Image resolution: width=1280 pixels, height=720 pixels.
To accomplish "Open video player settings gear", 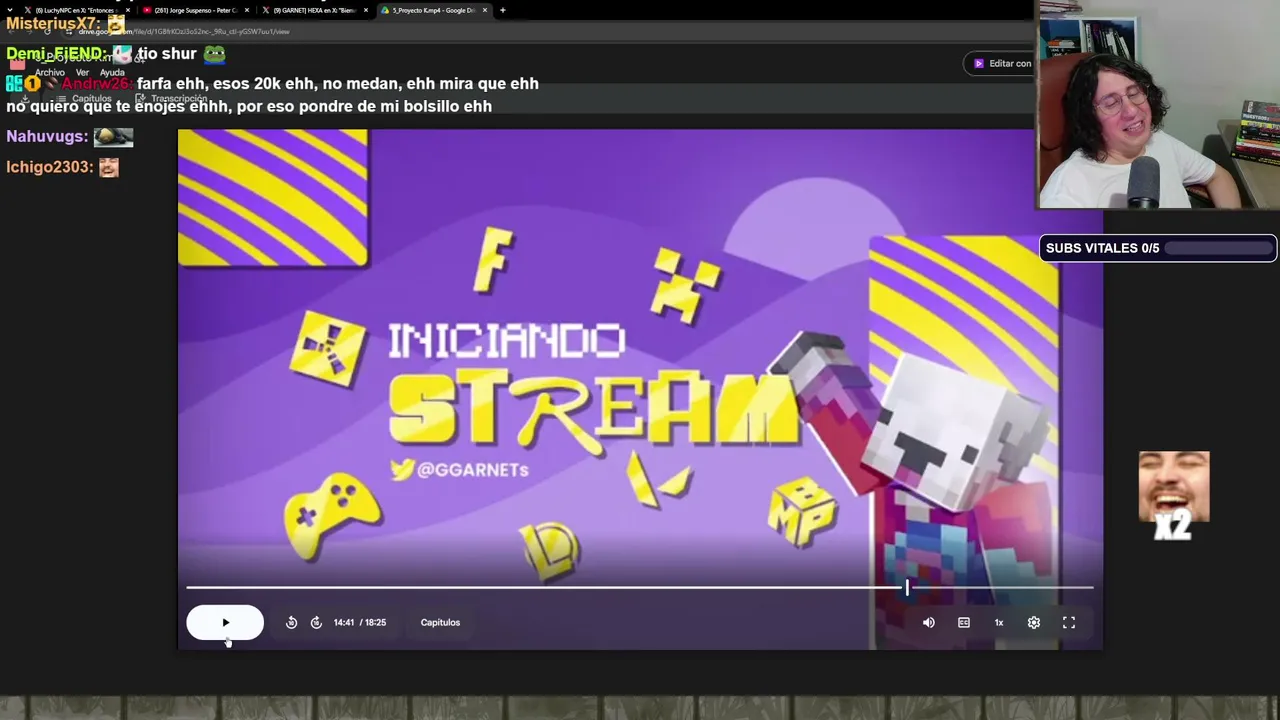I will (1034, 622).
